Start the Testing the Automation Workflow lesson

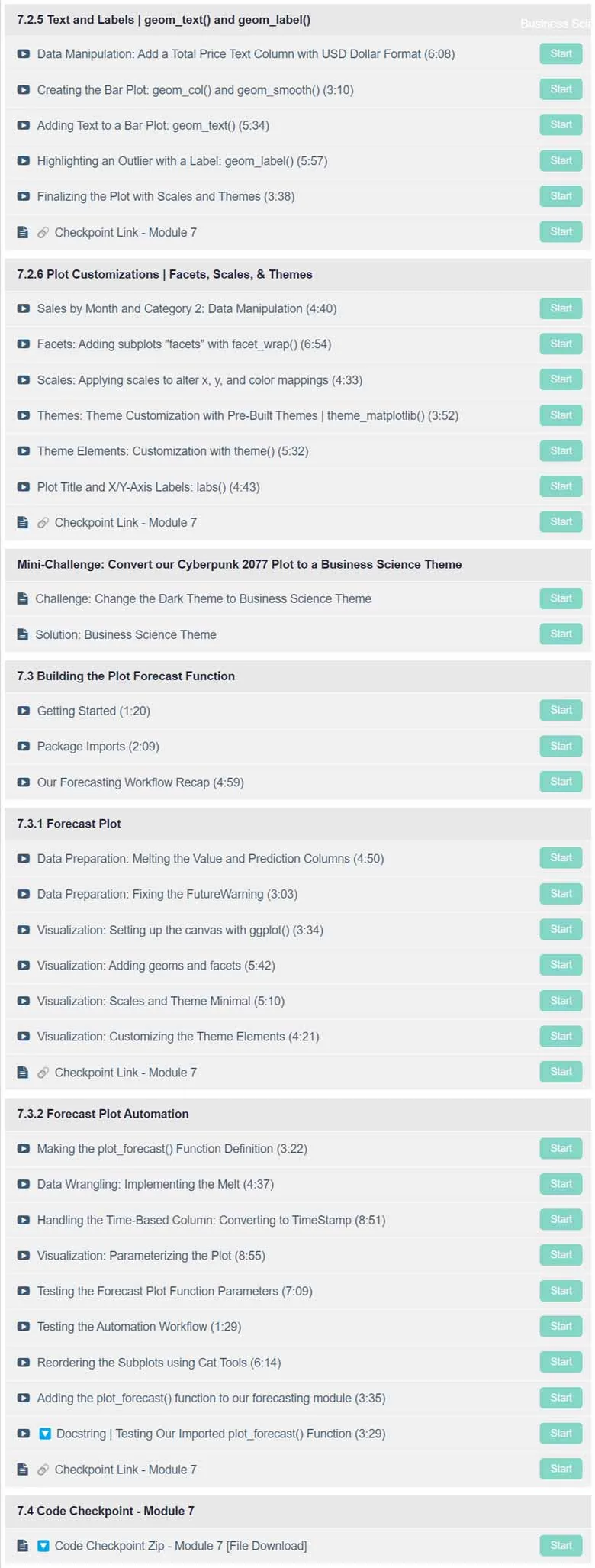[x=561, y=1326]
